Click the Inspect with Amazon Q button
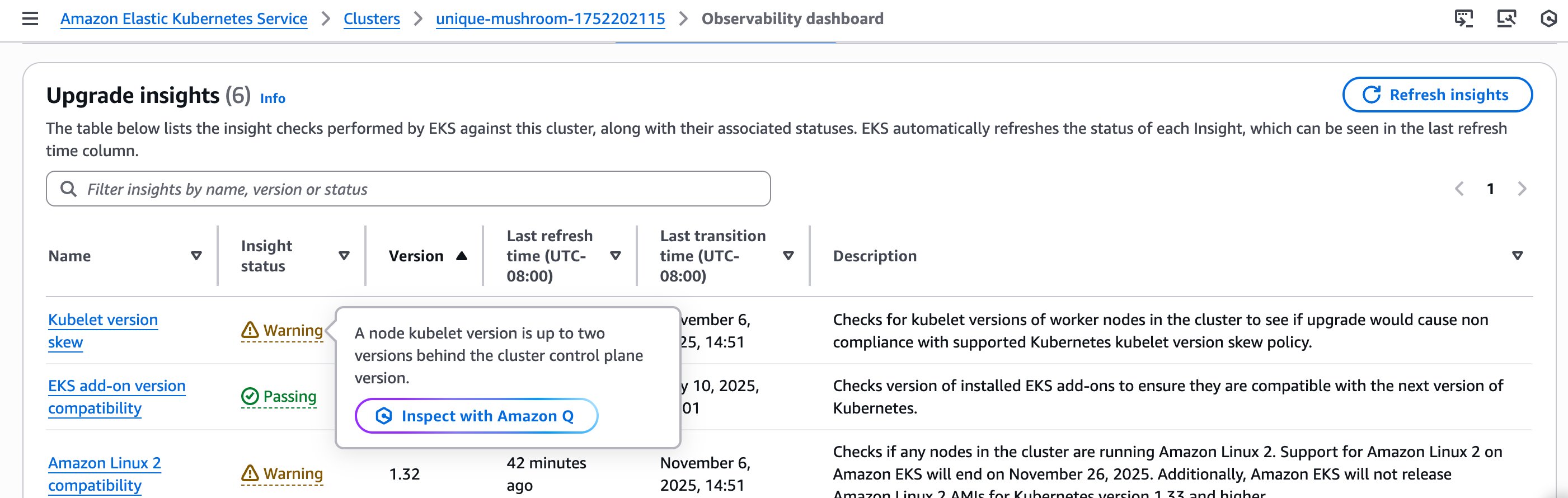The image size is (1568, 498). [477, 416]
